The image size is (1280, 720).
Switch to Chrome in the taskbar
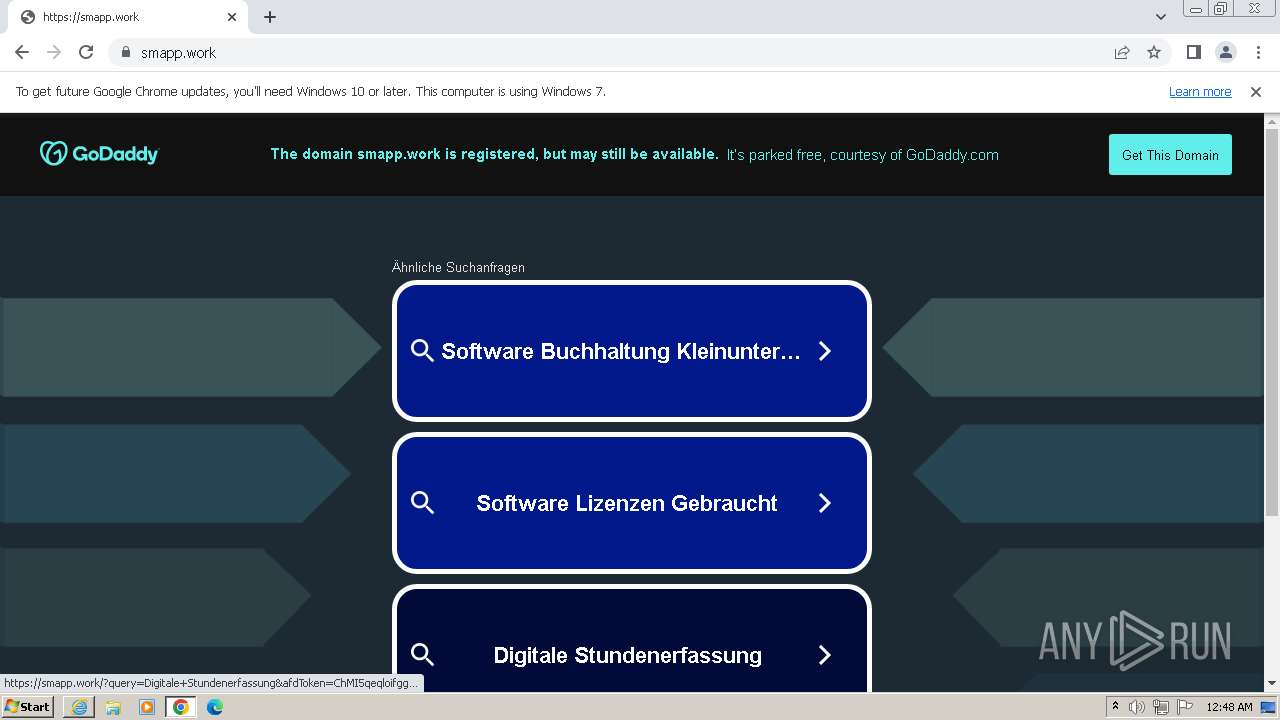pos(181,707)
